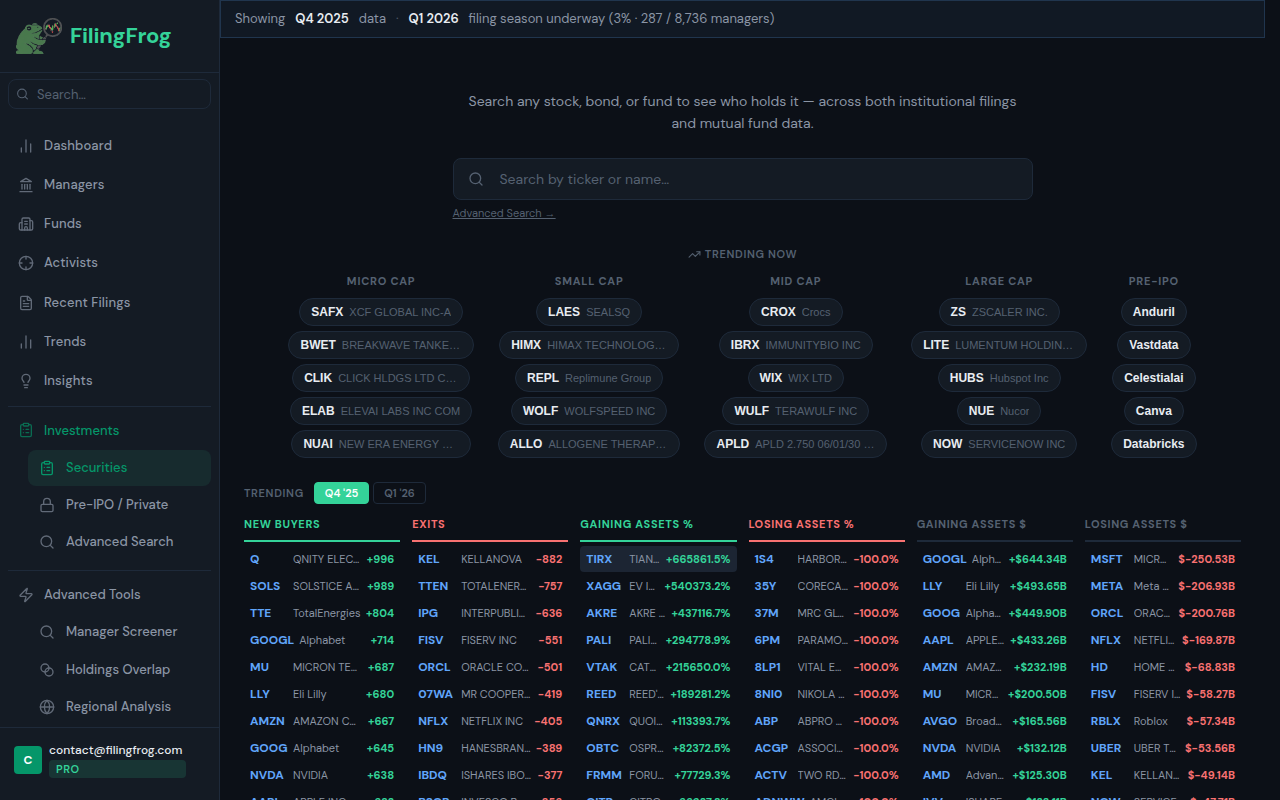
Task: Select the CROX Crocs trending ticker
Action: click(795, 311)
